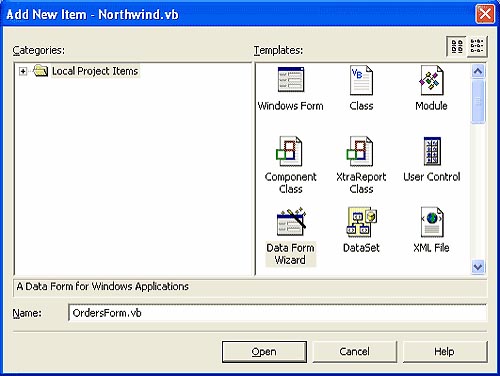Choose the XtraReport Class template icon
Screen dimensions: 500x376
click(x=360, y=151)
